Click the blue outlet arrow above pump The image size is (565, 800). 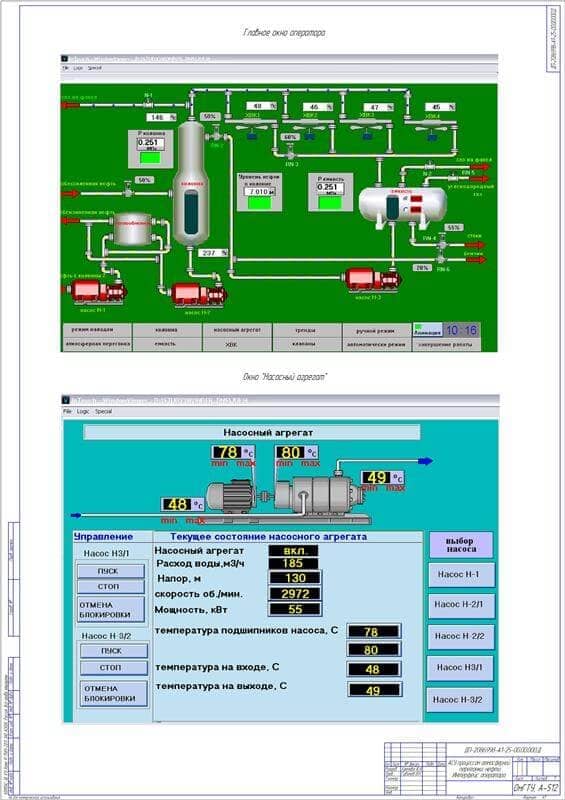[425, 461]
